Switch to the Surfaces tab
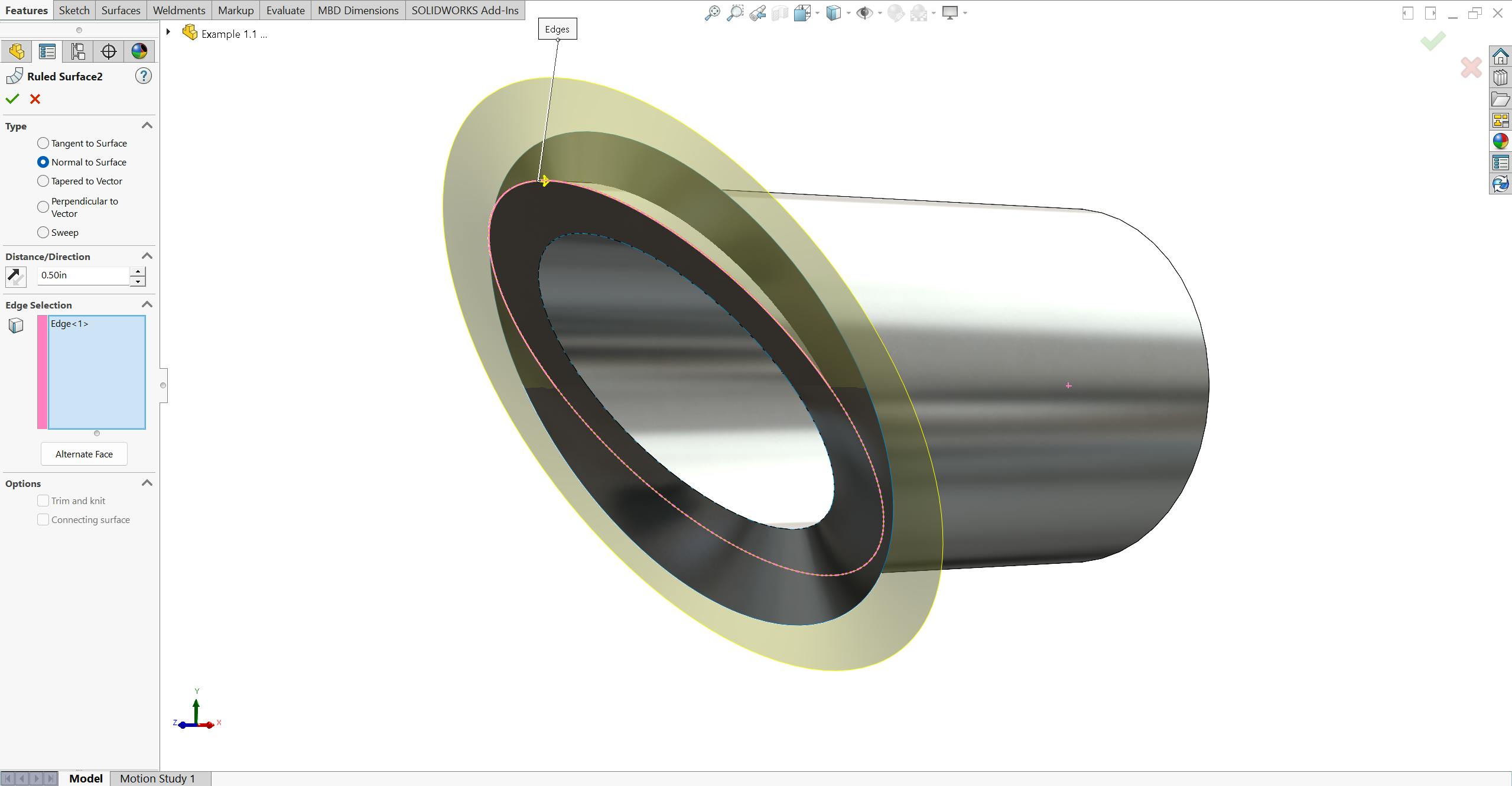This screenshot has height=786, width=1512. [121, 9]
